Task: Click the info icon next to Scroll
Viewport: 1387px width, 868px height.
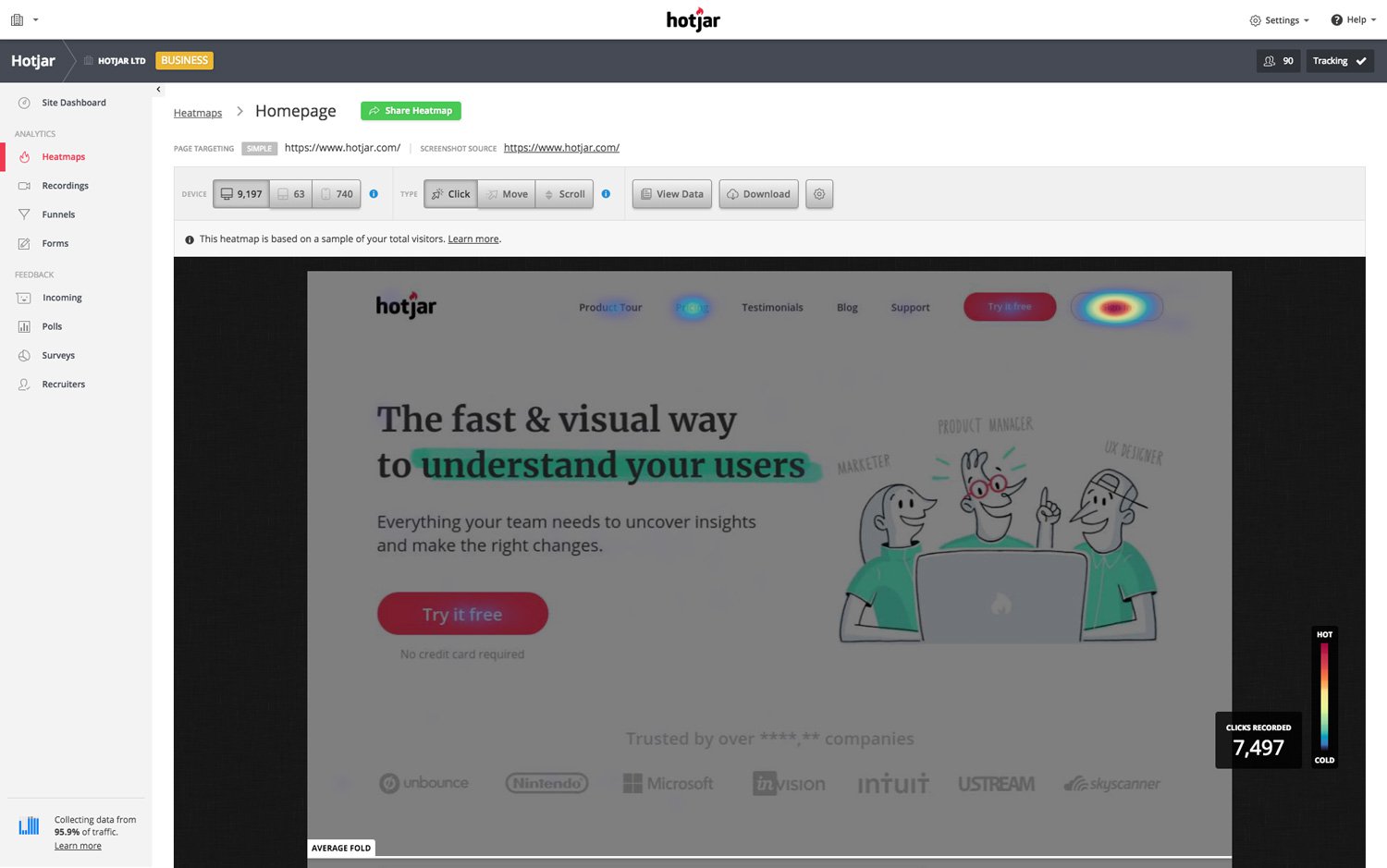Action: tap(606, 194)
